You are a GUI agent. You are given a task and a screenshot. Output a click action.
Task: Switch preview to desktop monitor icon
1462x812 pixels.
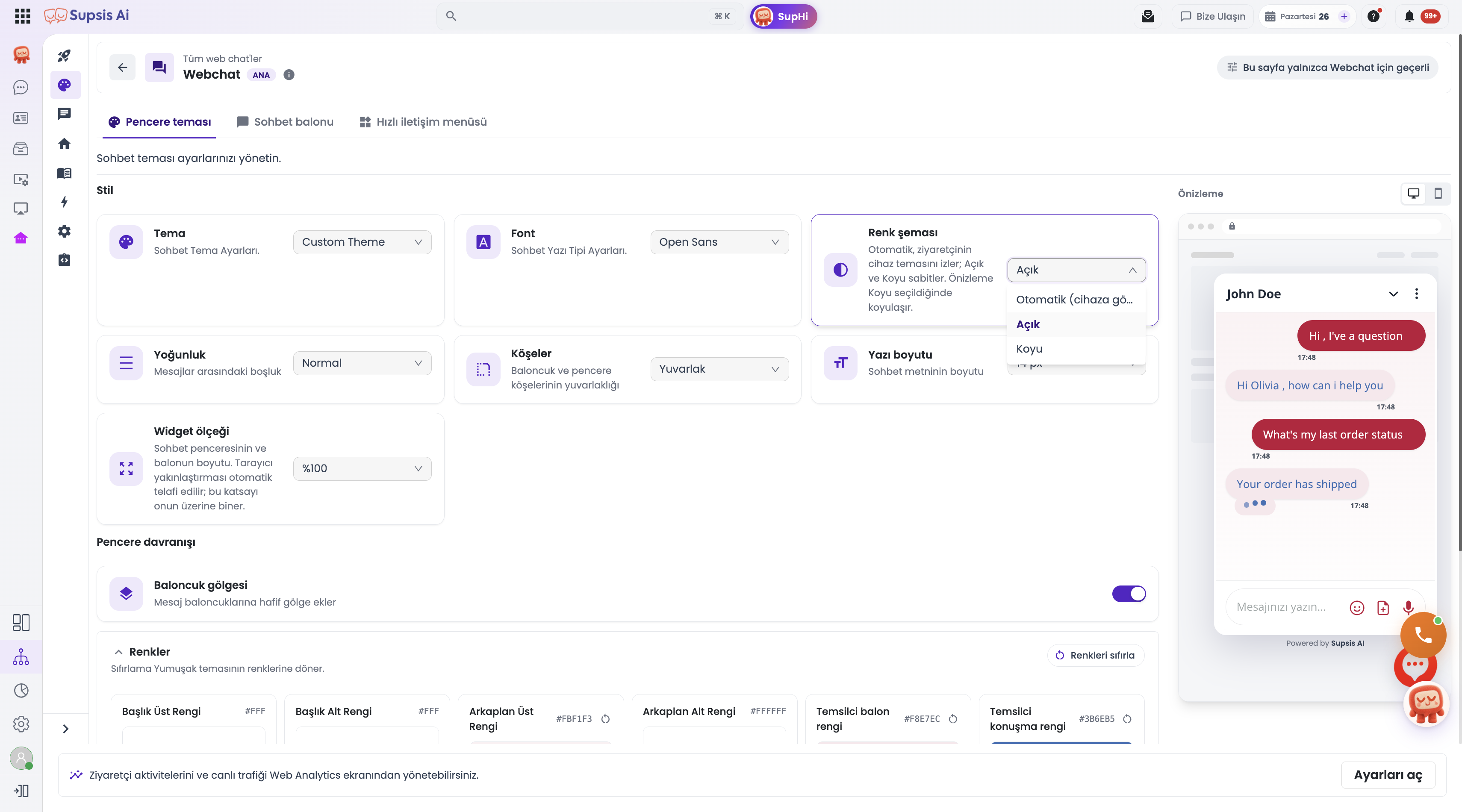tap(1413, 194)
